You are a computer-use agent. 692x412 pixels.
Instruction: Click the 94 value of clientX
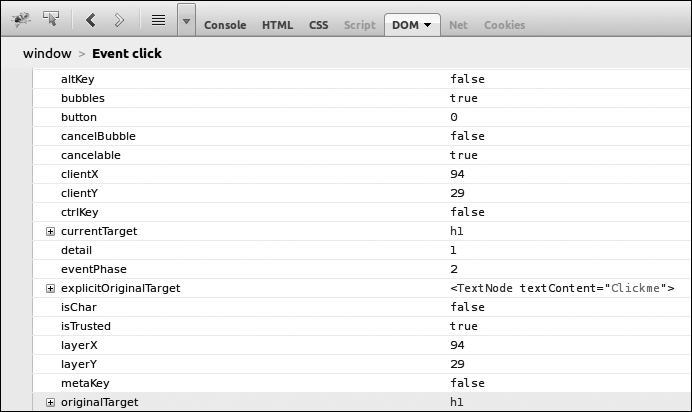pos(457,174)
